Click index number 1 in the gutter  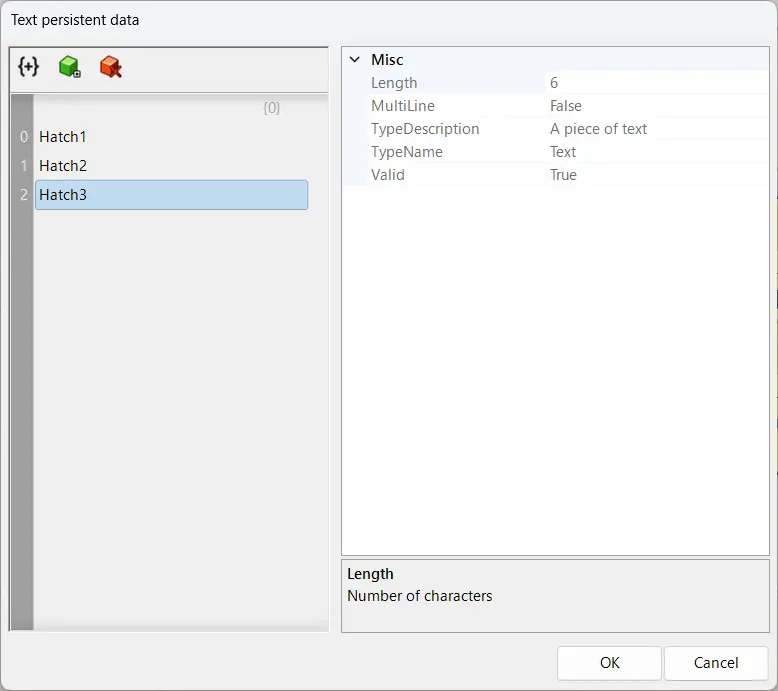pos(24,166)
